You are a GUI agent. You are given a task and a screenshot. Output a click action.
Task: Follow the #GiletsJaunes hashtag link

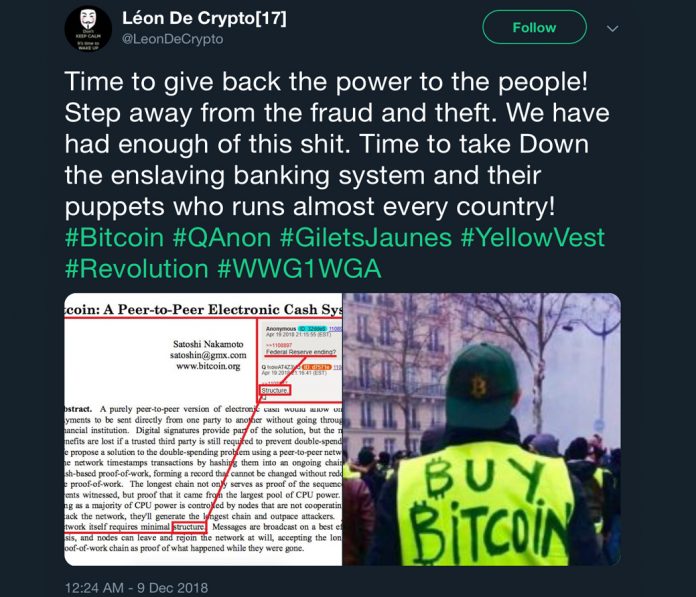pos(366,237)
